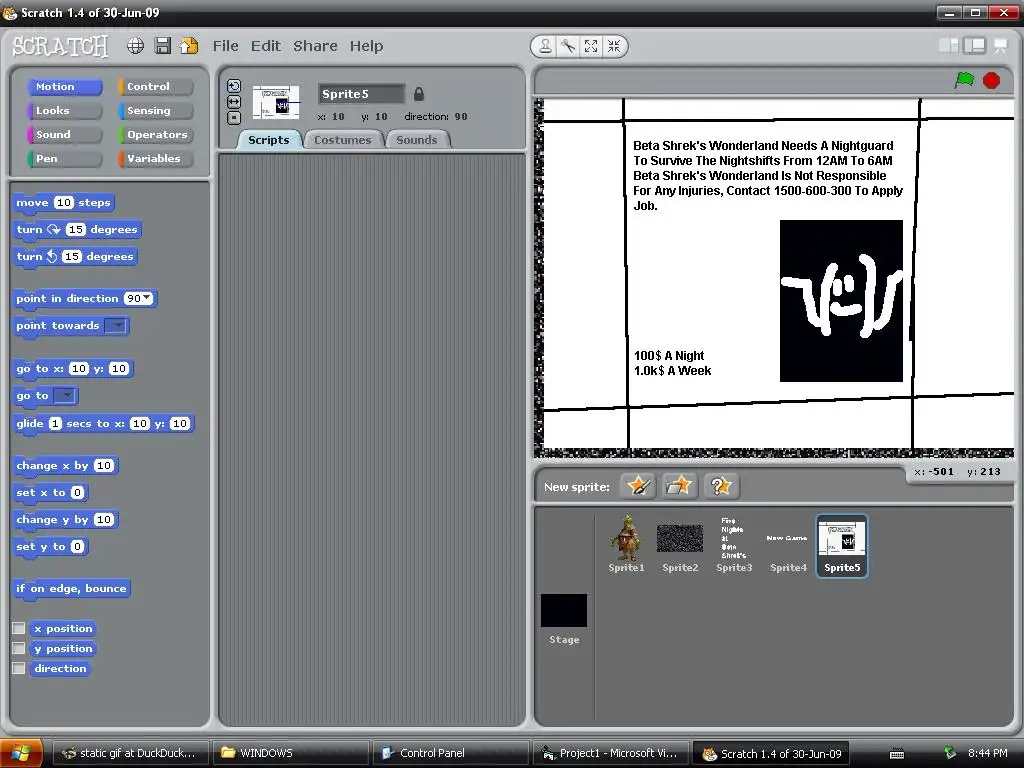Viewport: 1024px width, 768px height.
Task: Select Sprite5 in the sprite list
Action: pos(842,545)
